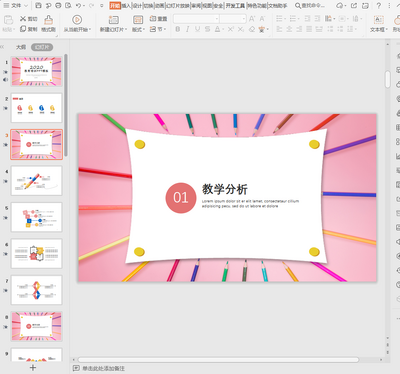400x374 pixels.
Task: Select the 幻灯片 slides panel button
Action: [42, 47]
